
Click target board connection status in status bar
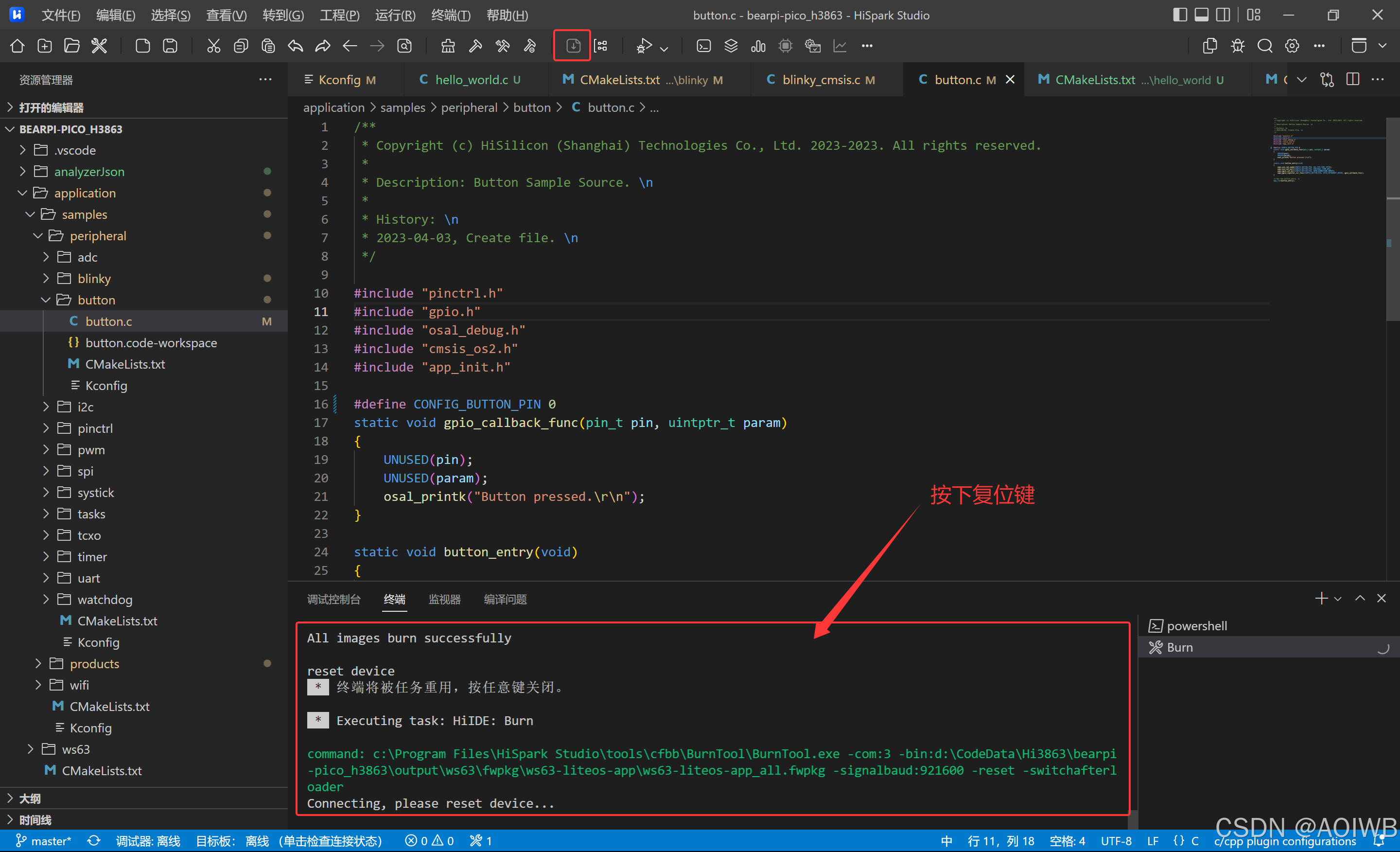coord(289,841)
